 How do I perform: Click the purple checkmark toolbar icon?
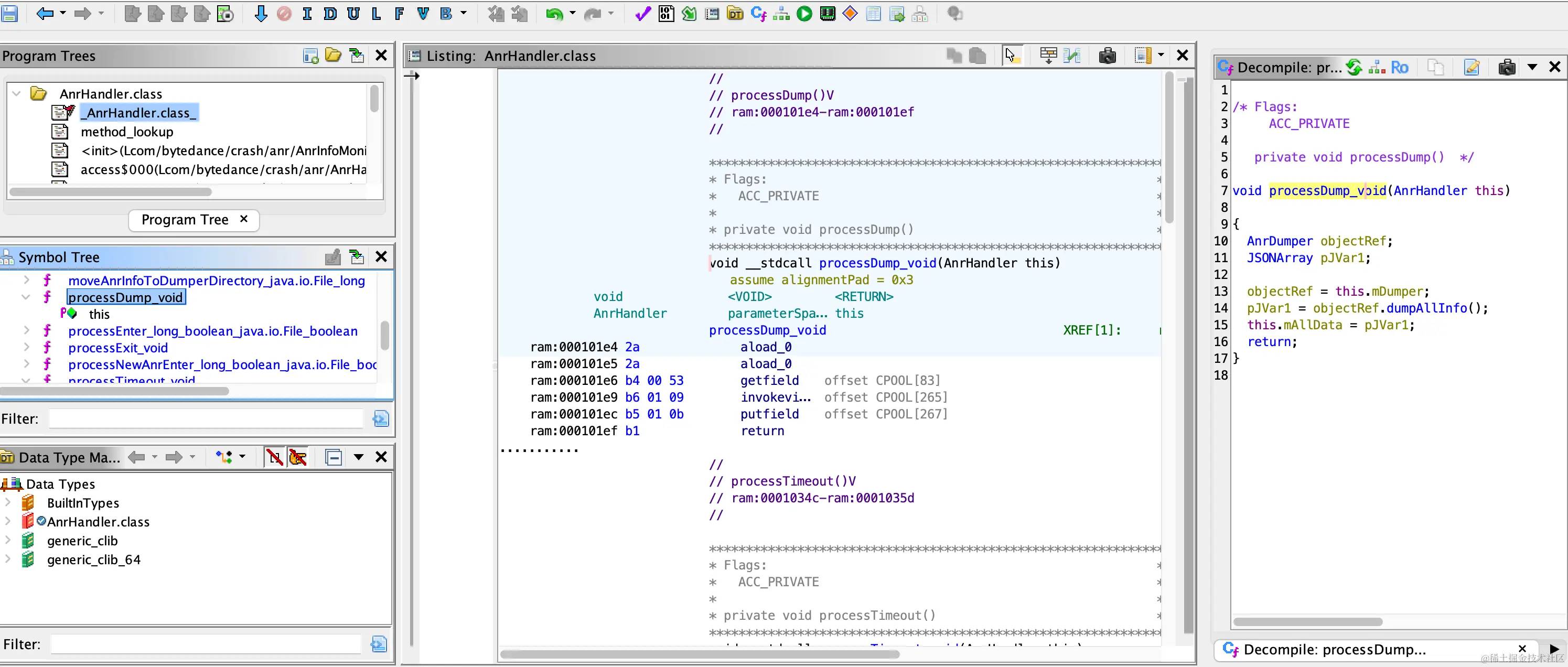(642, 14)
